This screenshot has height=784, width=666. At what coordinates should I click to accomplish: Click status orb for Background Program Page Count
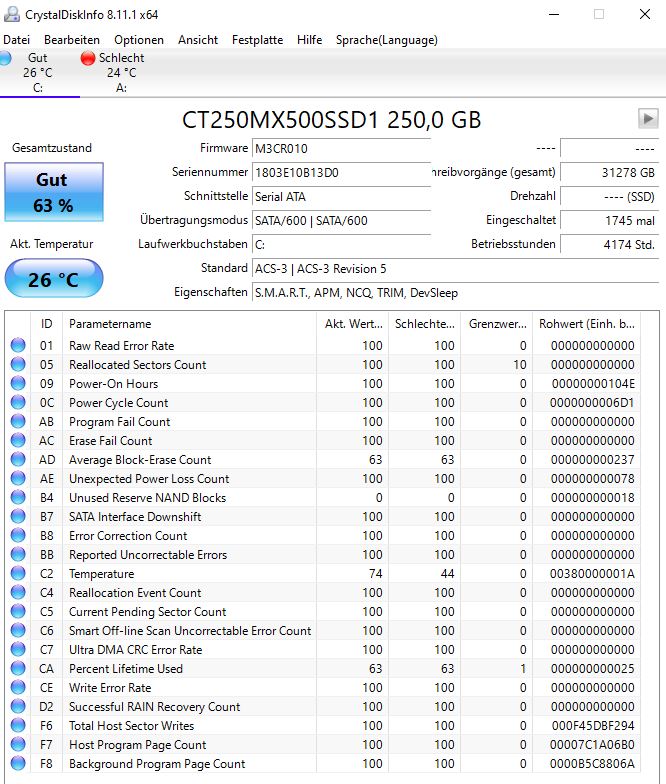click(x=18, y=763)
